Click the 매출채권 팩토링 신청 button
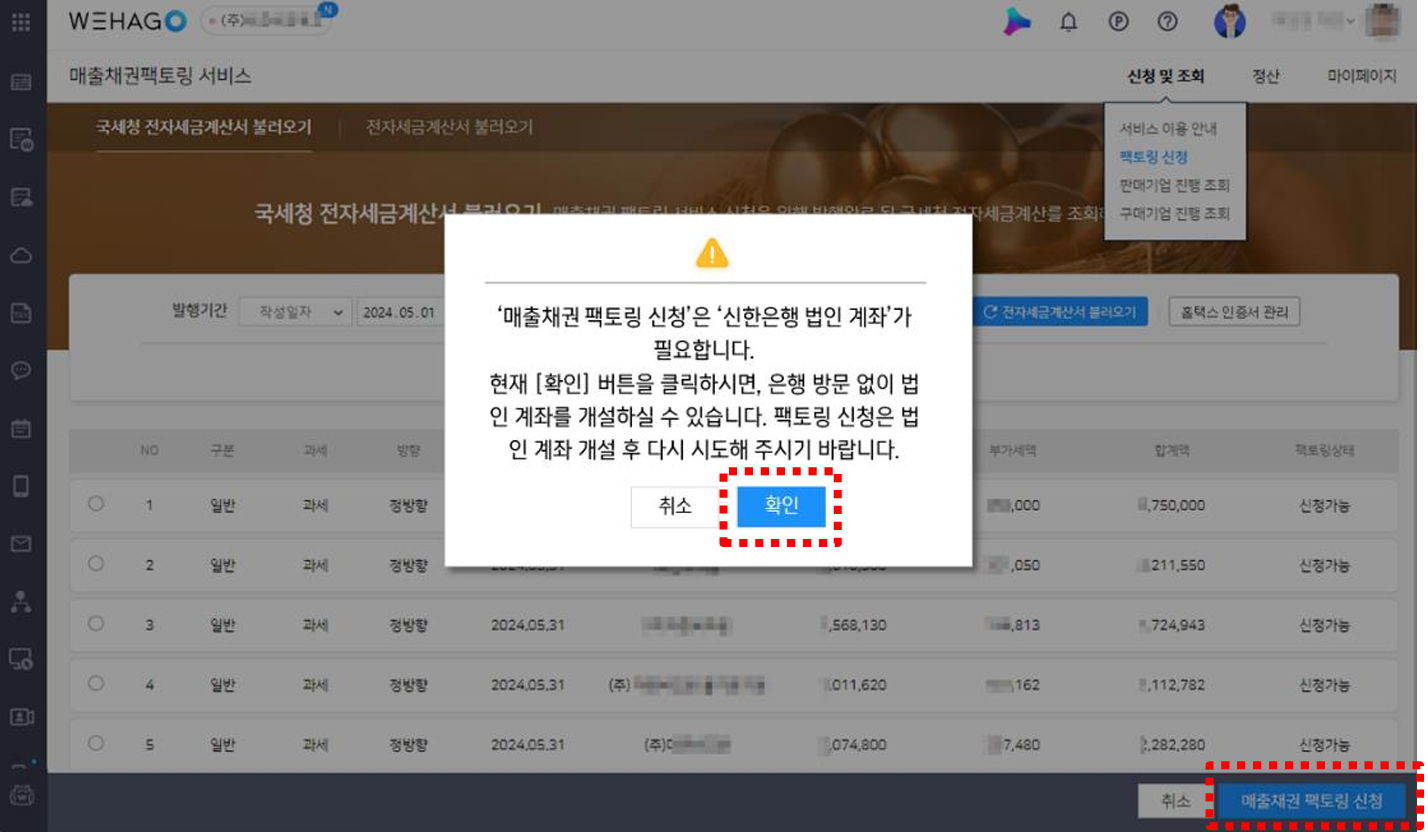The height and width of the screenshot is (838, 1428). 1310,801
